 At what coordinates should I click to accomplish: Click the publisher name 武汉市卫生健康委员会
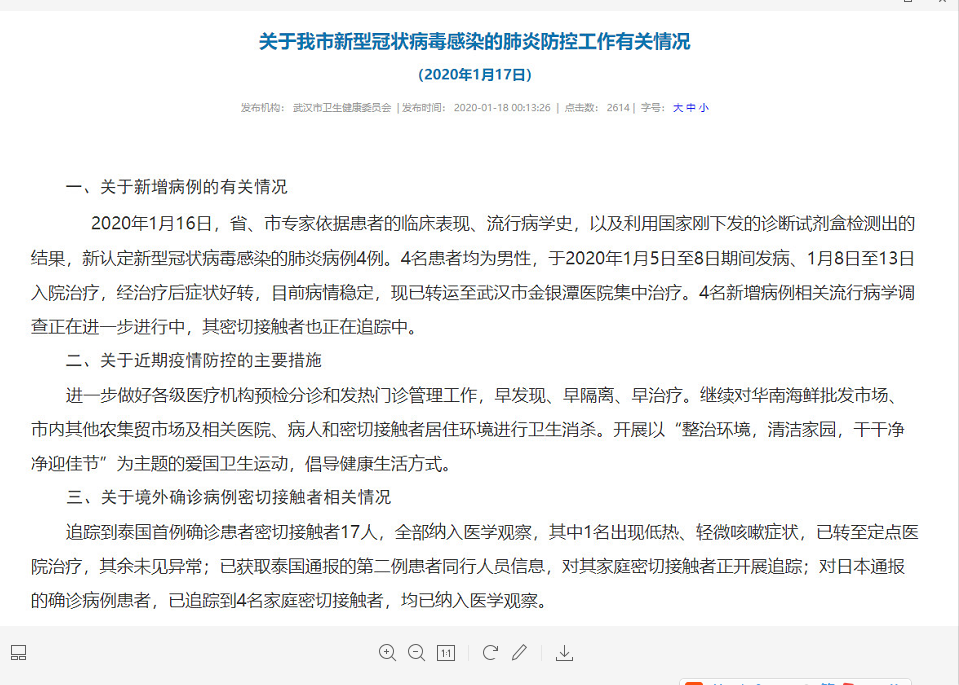(341, 107)
